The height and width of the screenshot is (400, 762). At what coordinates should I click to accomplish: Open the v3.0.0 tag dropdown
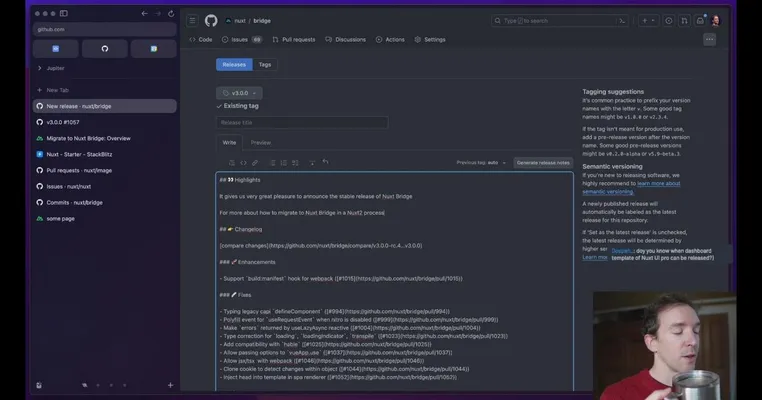[x=239, y=93]
